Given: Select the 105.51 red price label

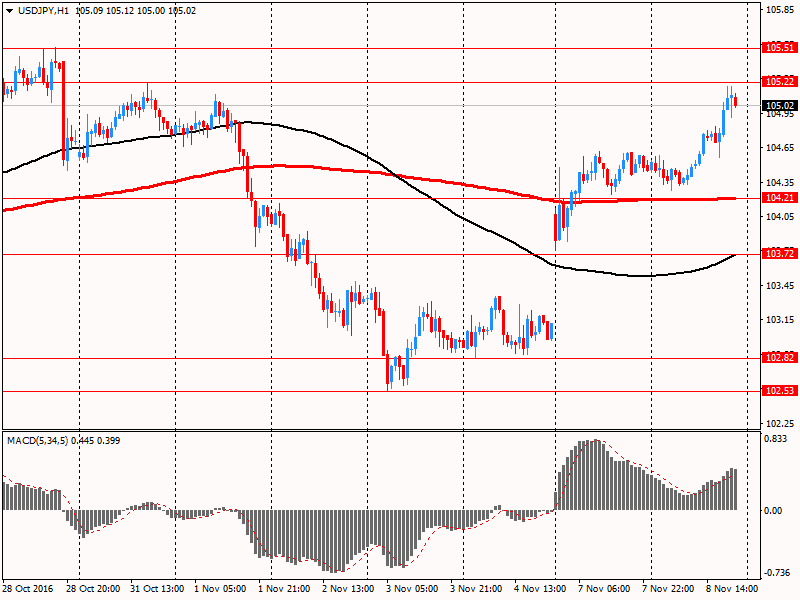Looking at the screenshot, I should pyautogui.click(x=779, y=47).
